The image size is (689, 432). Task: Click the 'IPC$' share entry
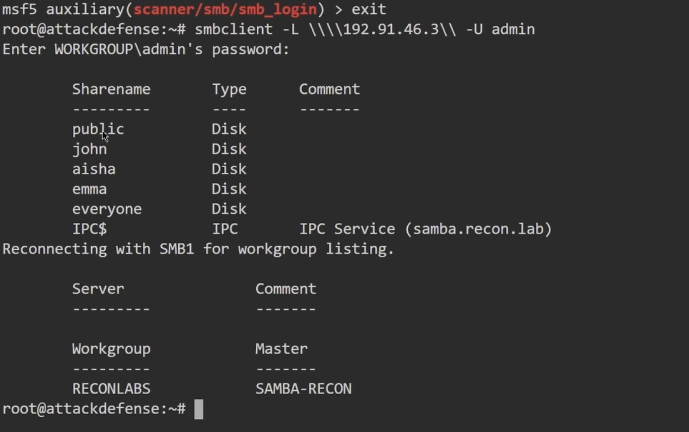(89, 229)
